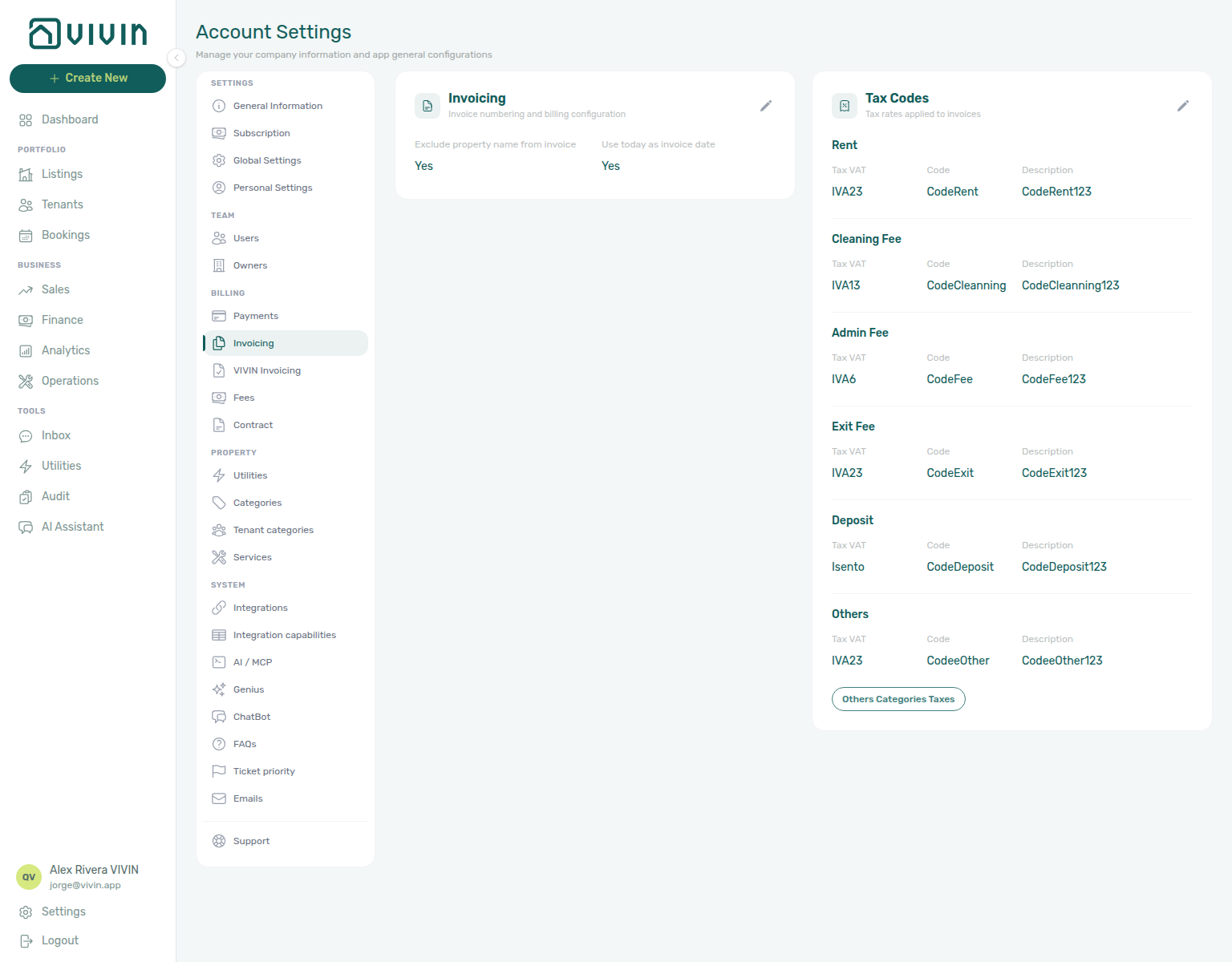Edit Invoicing card with pencil icon
Viewport: 1232px width, 962px height.
coord(766,106)
